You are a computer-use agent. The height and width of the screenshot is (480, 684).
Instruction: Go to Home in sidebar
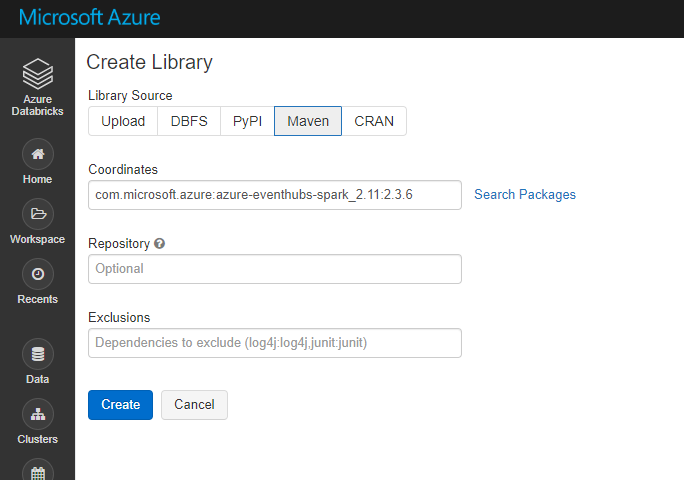[38, 162]
